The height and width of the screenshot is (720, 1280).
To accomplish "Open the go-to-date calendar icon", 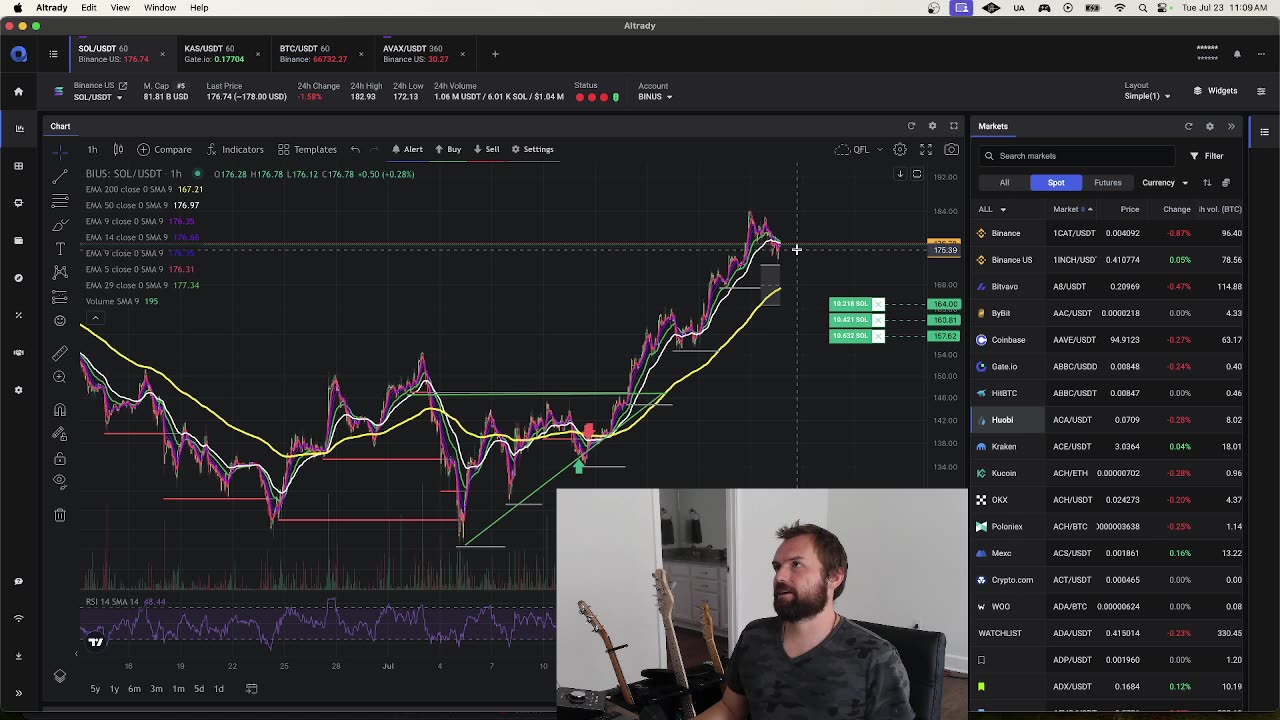I will coord(252,688).
